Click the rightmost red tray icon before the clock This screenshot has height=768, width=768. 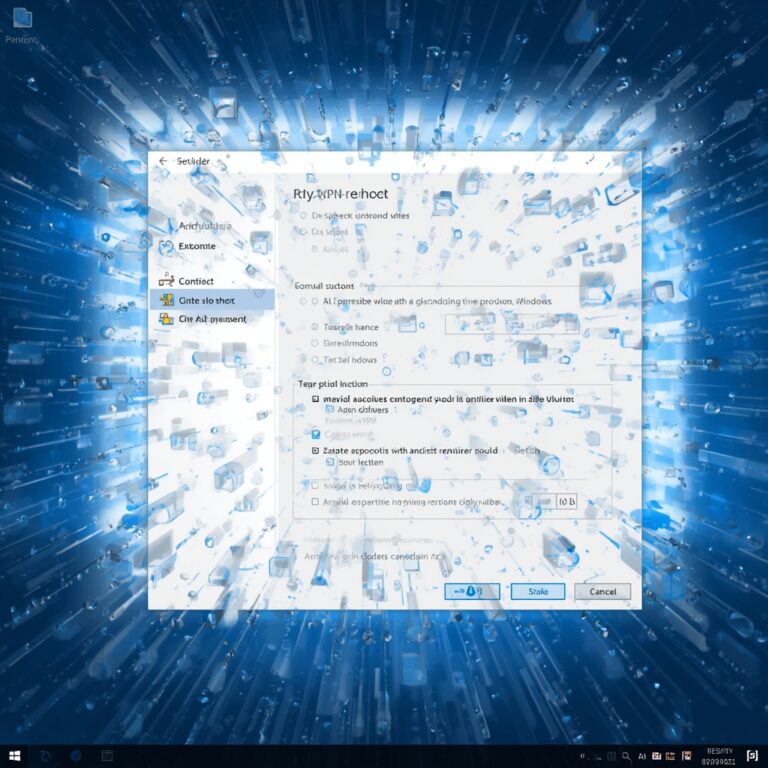687,756
